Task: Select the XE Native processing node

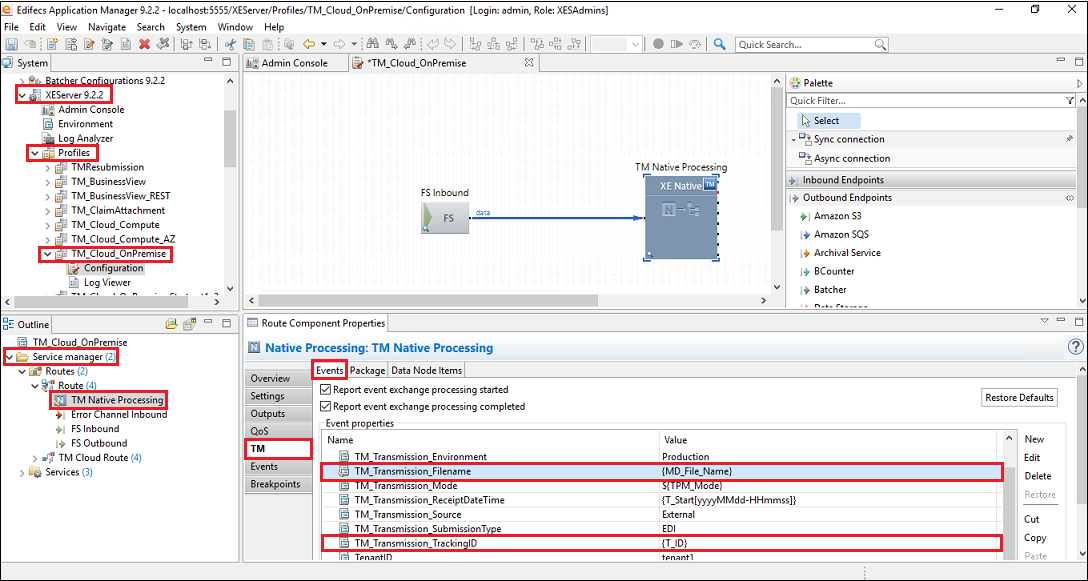Action: (681, 217)
